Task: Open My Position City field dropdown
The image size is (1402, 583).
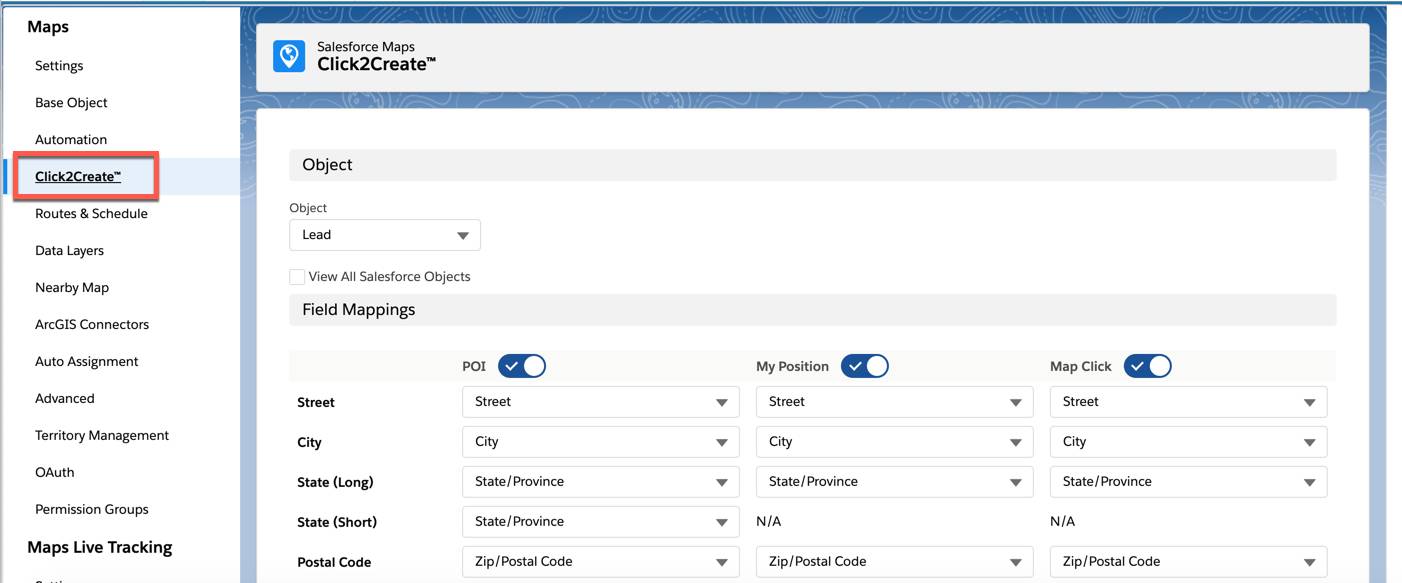Action: coord(895,442)
